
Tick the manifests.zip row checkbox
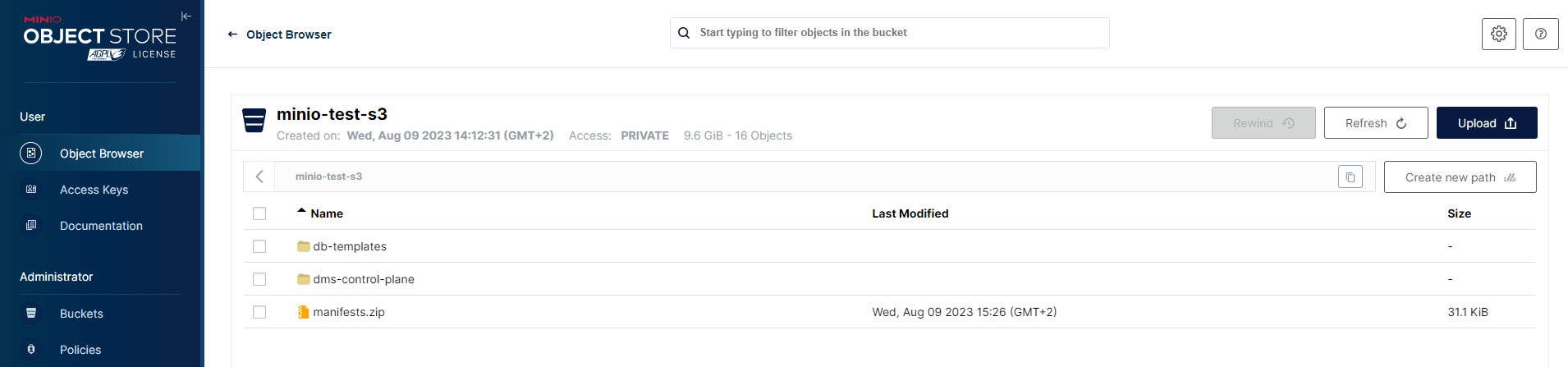(x=259, y=312)
